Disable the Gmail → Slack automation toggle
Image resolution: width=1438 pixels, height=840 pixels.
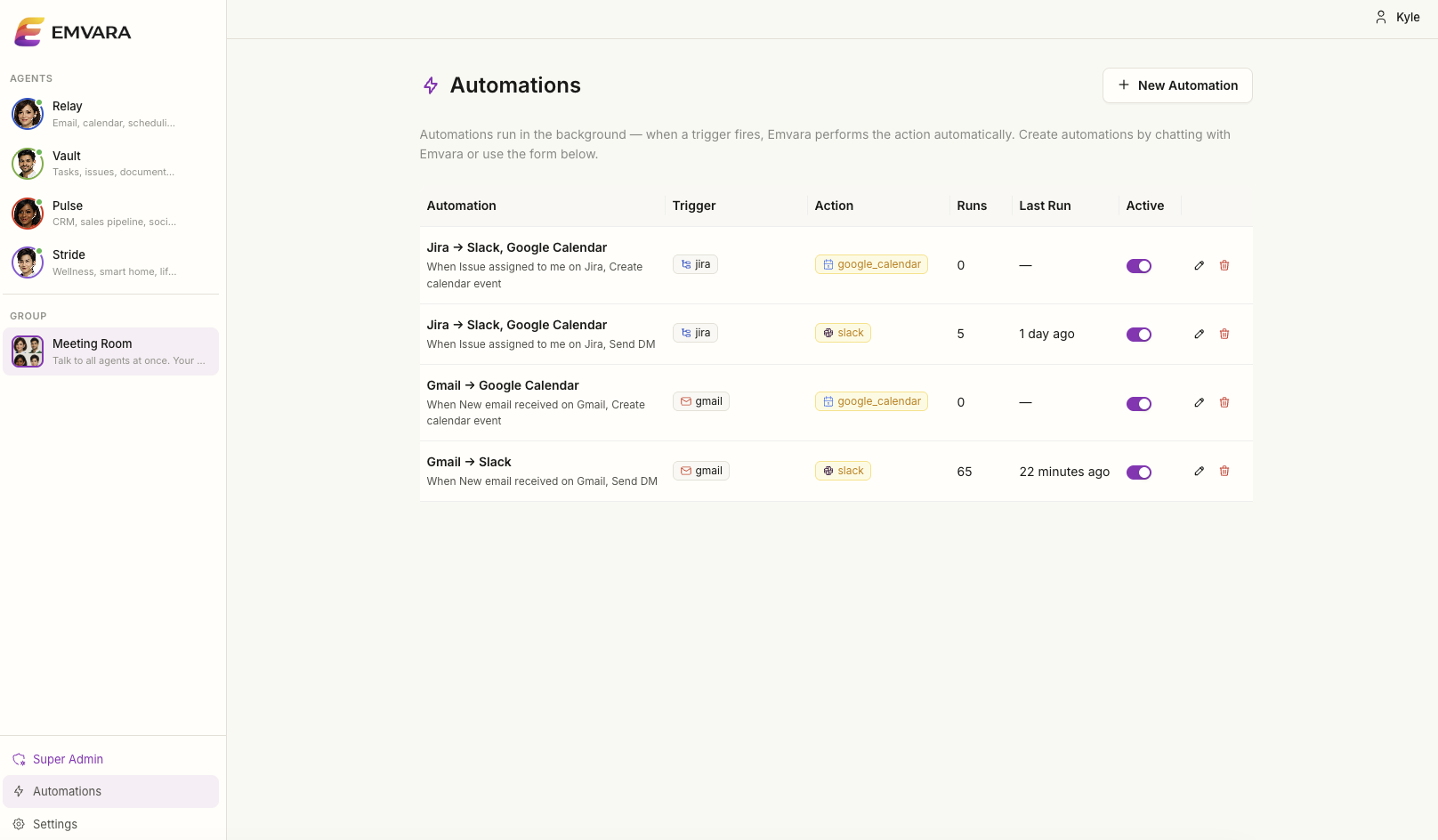click(x=1139, y=472)
